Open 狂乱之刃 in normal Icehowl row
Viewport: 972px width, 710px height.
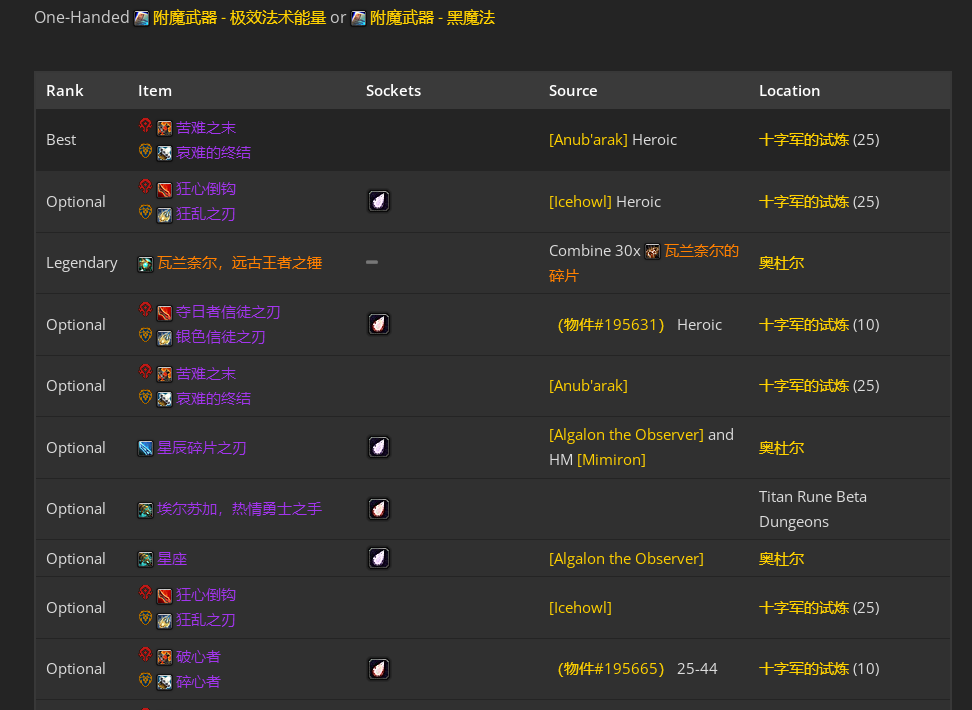click(206, 620)
